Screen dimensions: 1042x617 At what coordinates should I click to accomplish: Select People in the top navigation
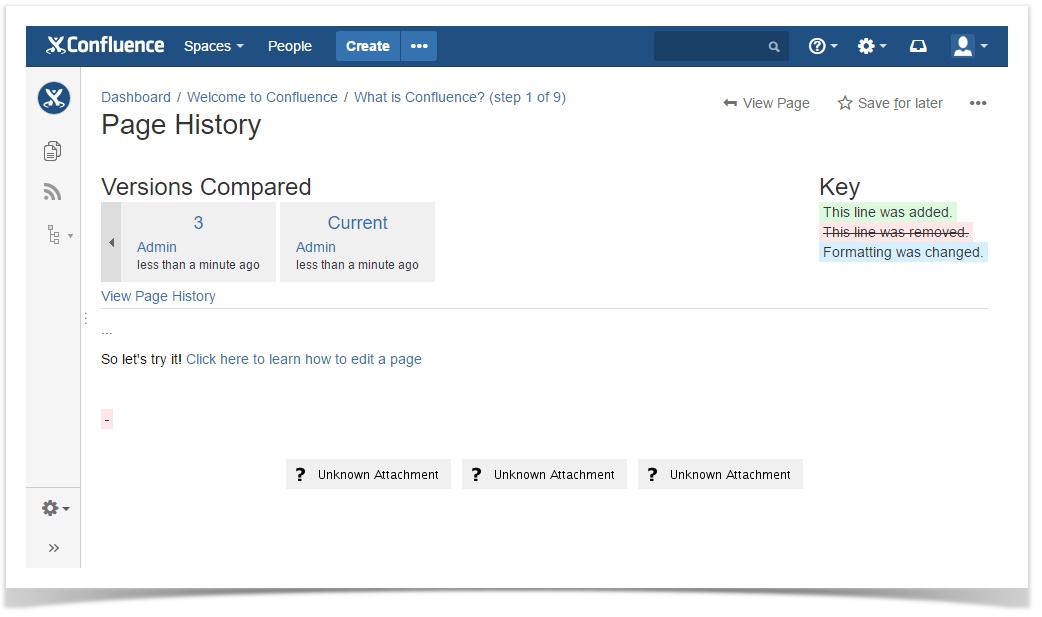(x=289, y=46)
